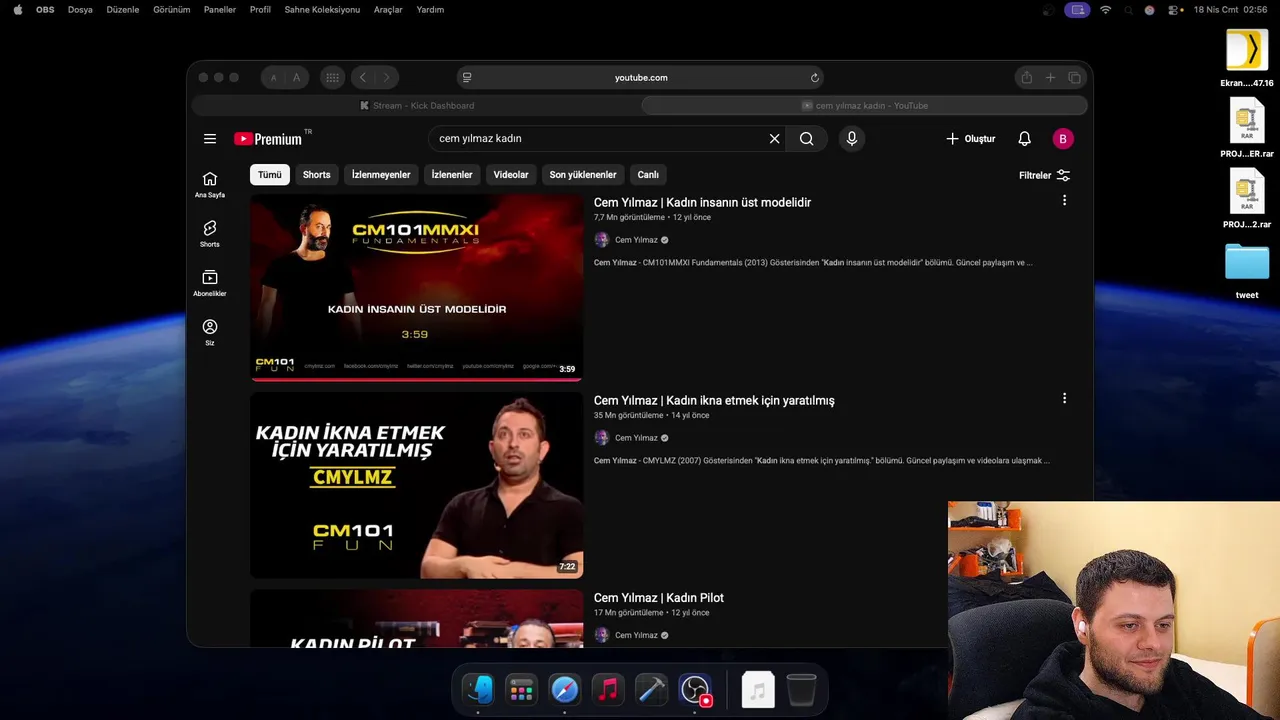This screenshot has height=720, width=1280.
Task: Open OBS from the Dock
Action: 695,690
